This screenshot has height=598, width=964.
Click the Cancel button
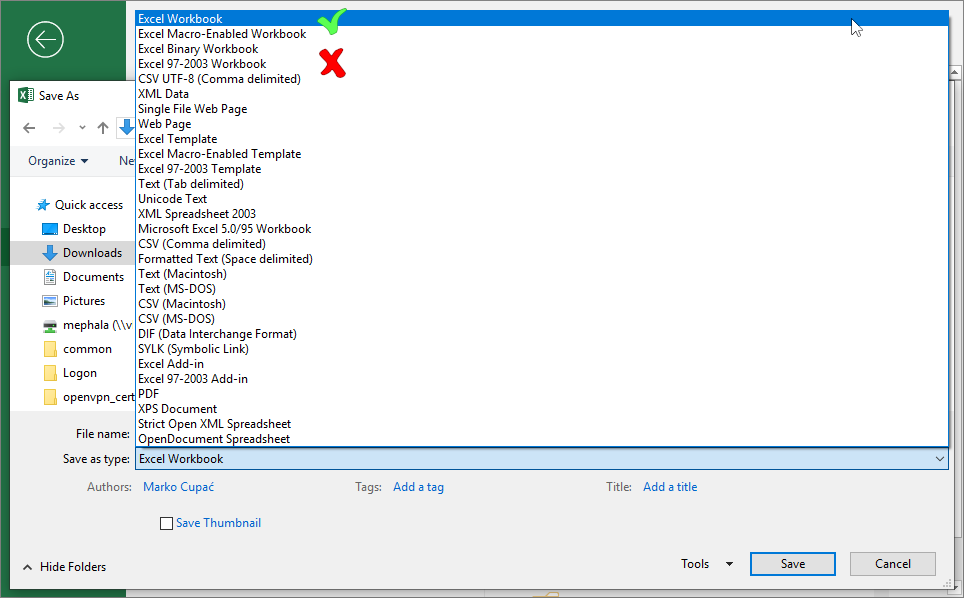(x=893, y=564)
